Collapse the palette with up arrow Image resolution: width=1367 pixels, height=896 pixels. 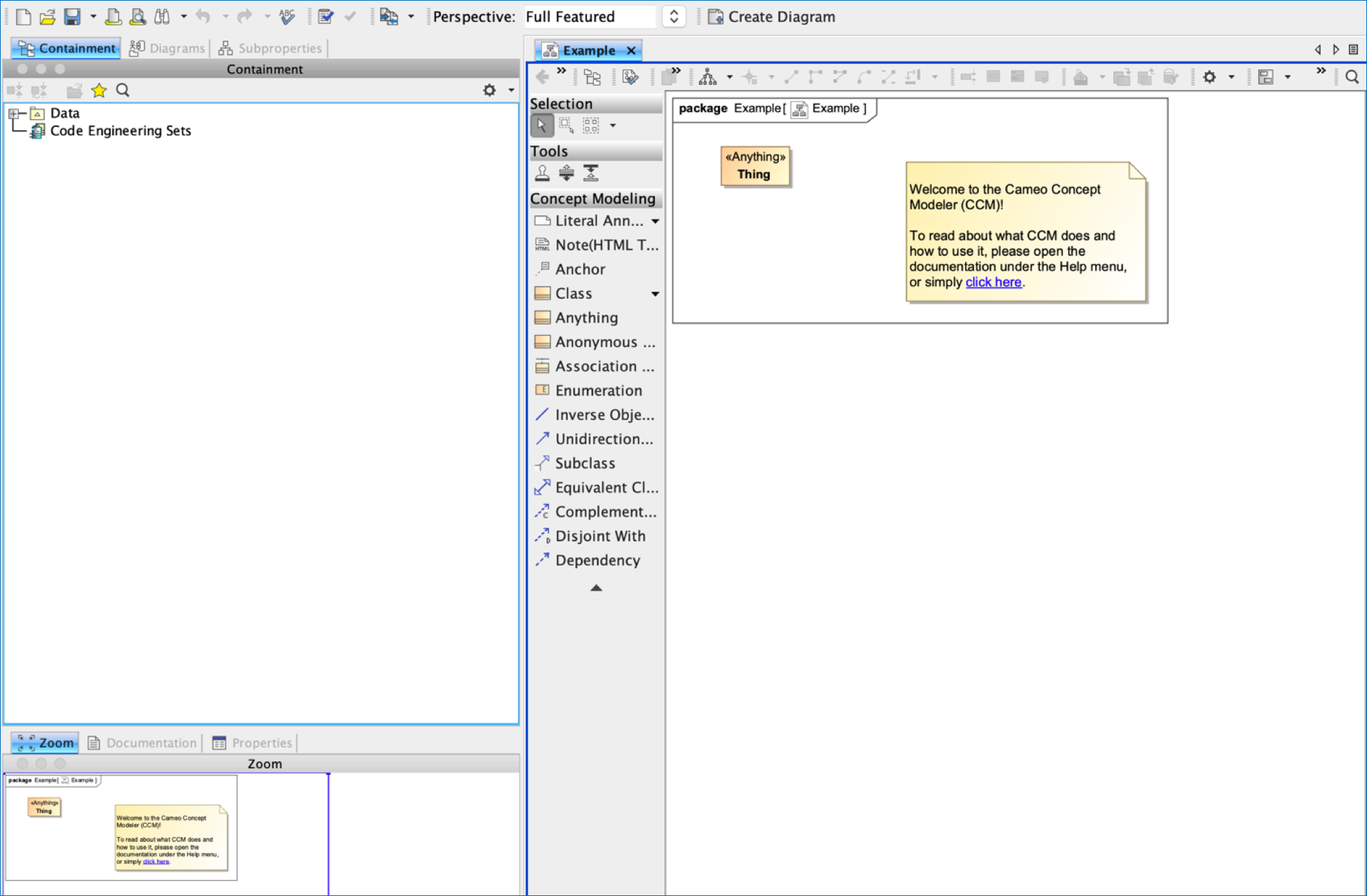click(x=596, y=588)
